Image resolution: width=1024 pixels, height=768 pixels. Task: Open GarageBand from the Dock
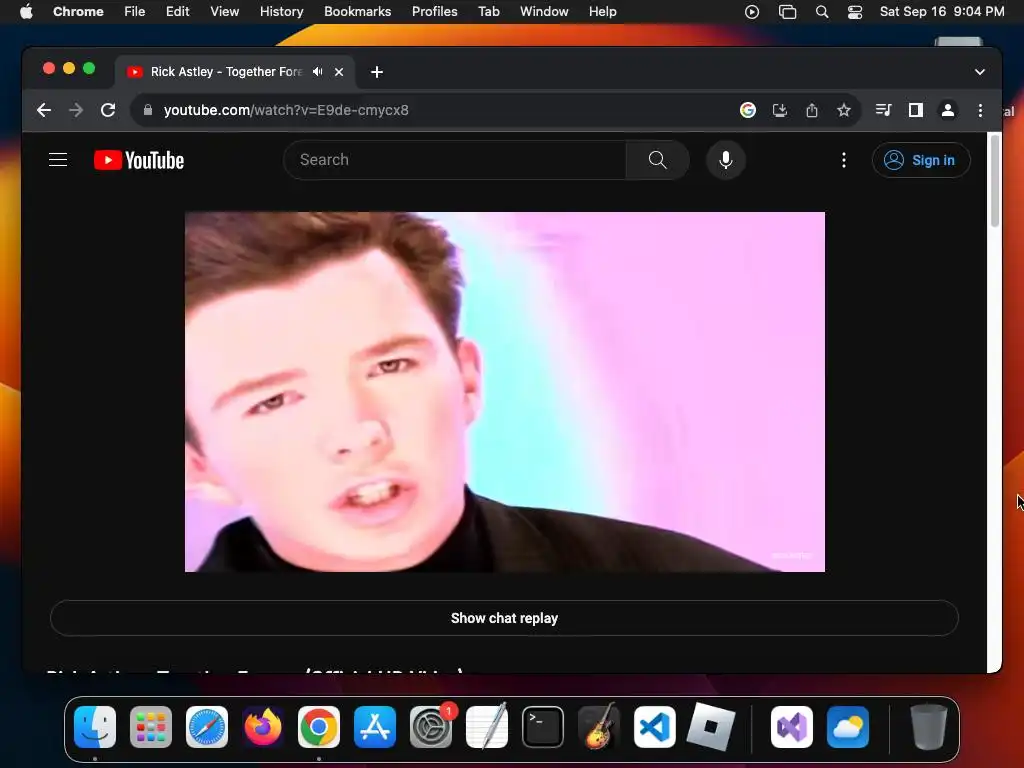click(599, 727)
